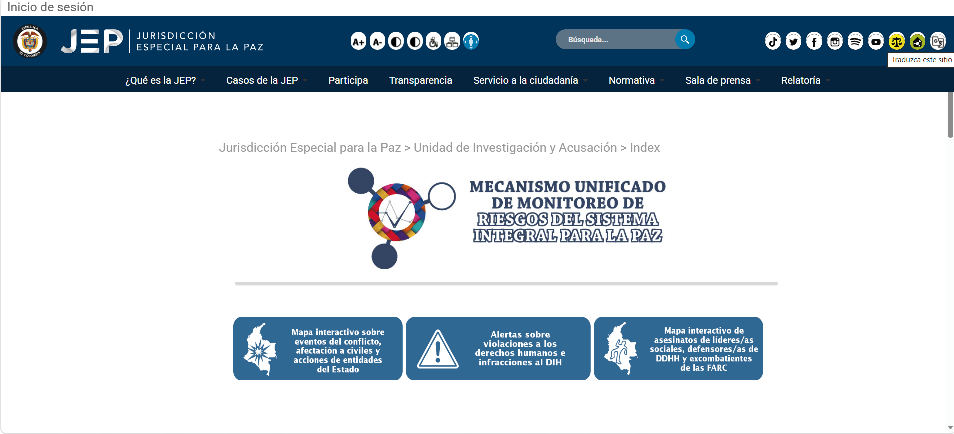Open the JEP TikTok profile icon
The width and height of the screenshot is (954, 434).
tap(773, 41)
